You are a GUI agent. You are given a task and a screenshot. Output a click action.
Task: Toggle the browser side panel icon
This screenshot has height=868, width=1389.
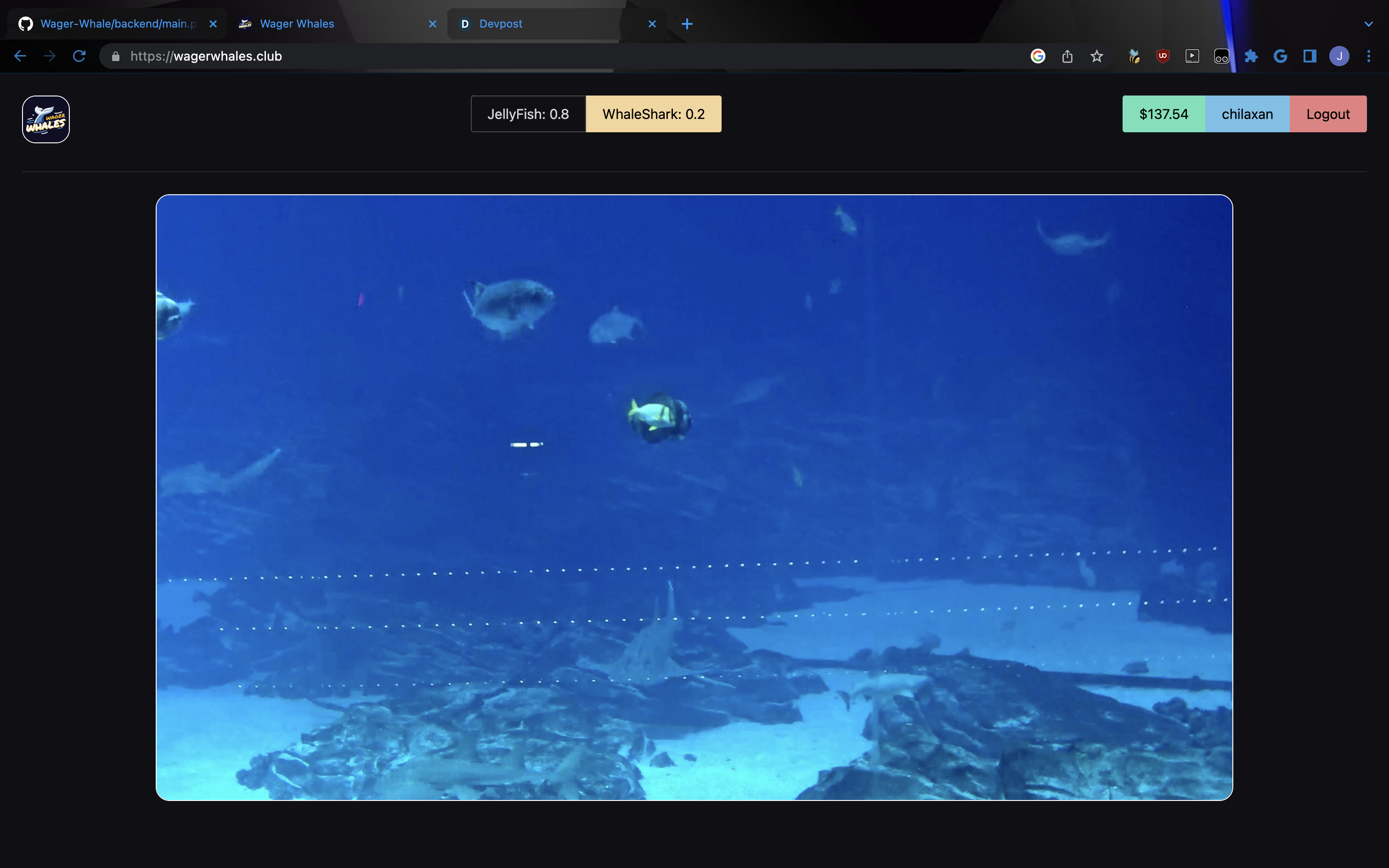(1310, 56)
